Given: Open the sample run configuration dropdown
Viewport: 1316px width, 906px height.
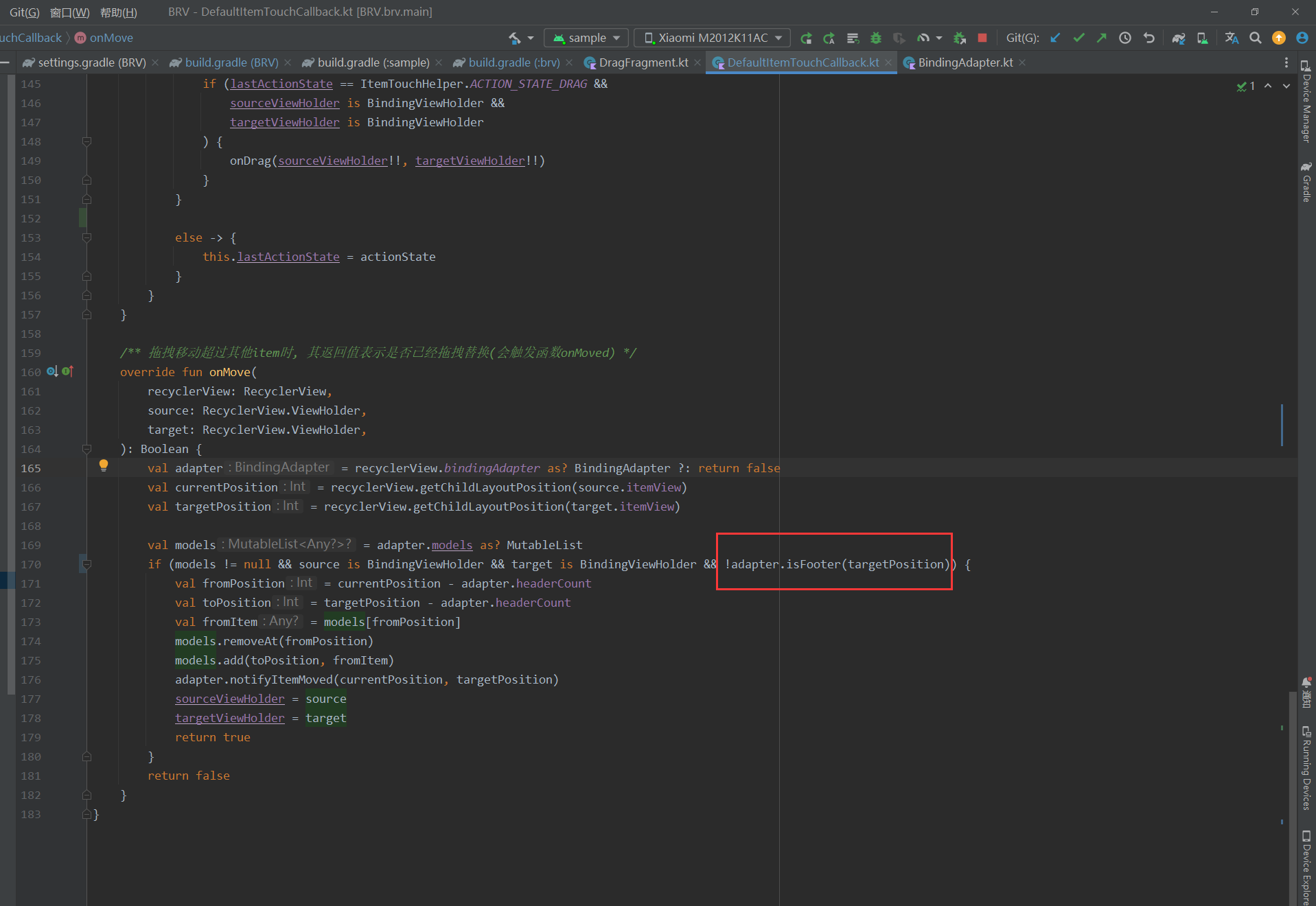Looking at the screenshot, I should coord(586,37).
